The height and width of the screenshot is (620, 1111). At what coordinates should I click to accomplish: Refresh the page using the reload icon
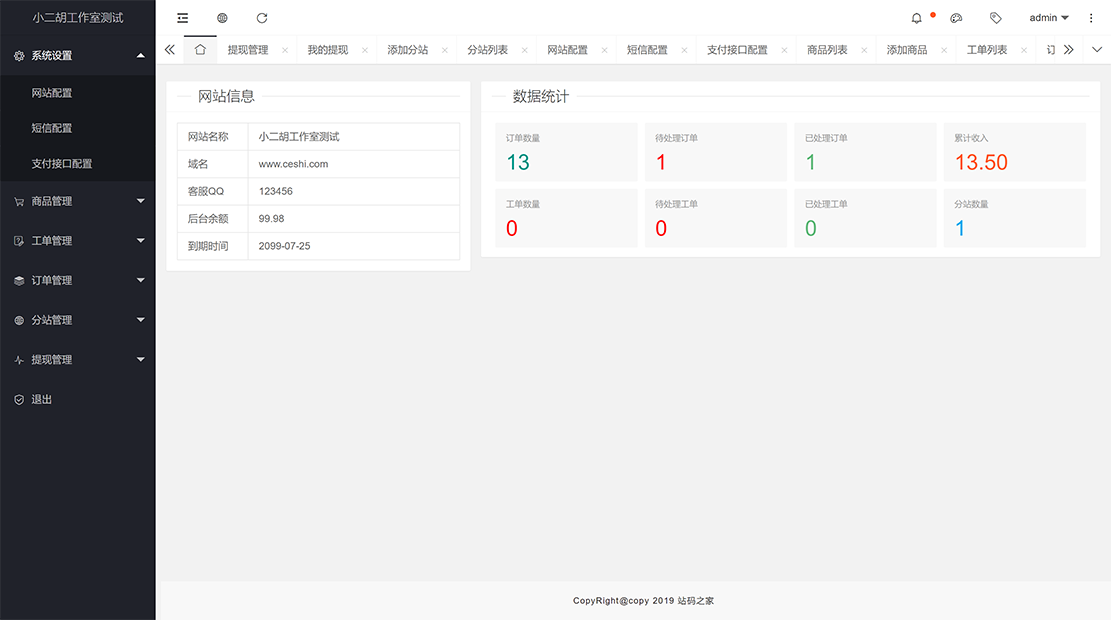click(x=262, y=18)
